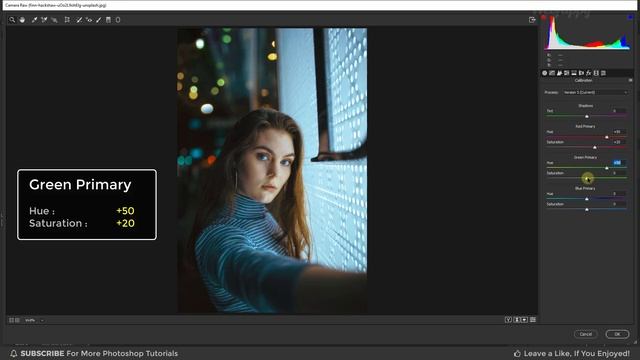Viewport: 640px width, 360px height.
Task: Open the HSL Adjustments panel tab
Action: point(567,73)
